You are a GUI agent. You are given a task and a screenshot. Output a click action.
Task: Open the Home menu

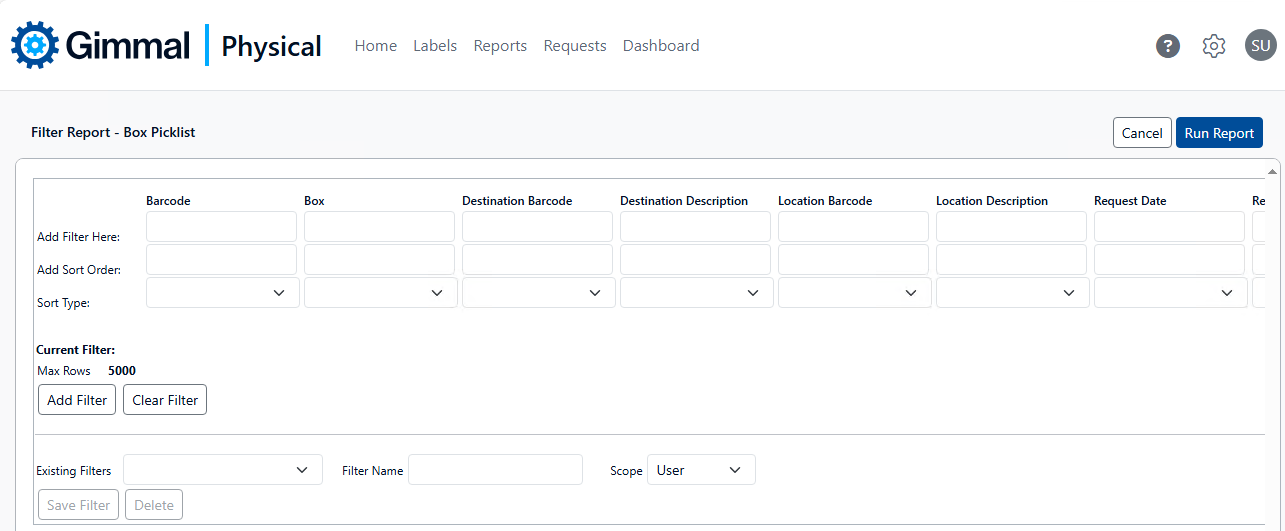[x=375, y=46]
